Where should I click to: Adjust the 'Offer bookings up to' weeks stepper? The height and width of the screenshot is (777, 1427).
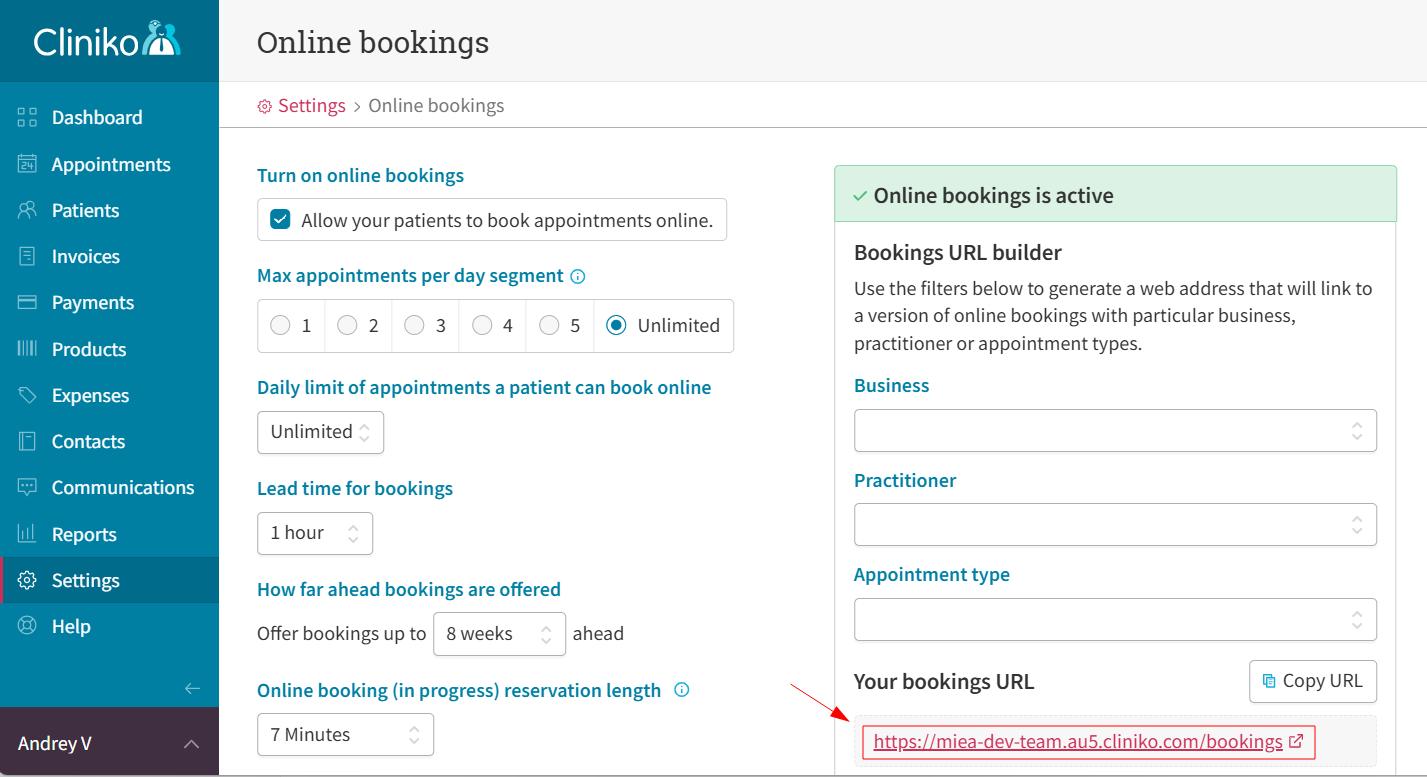(x=546, y=633)
